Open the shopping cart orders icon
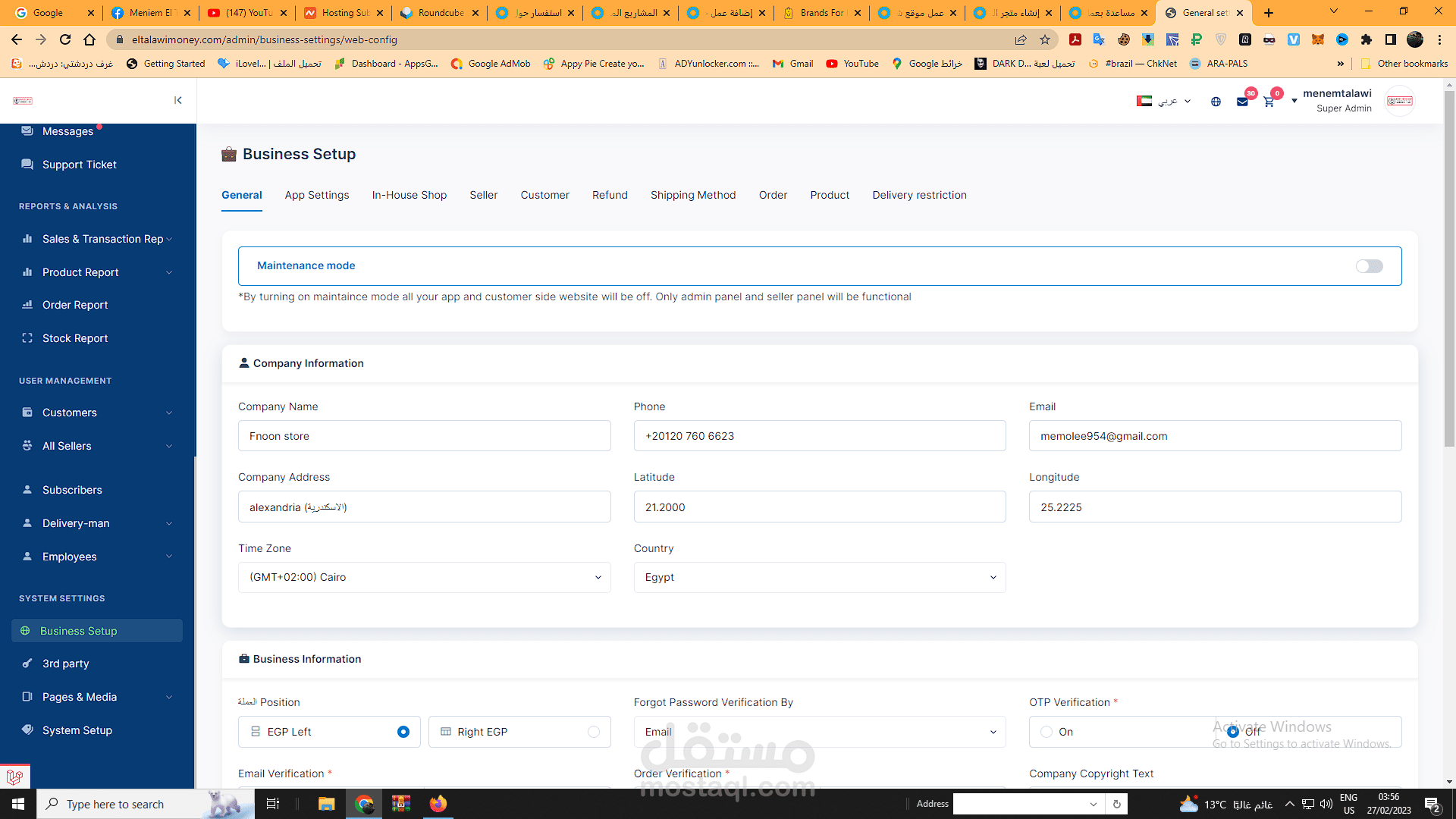 coord(1269,102)
